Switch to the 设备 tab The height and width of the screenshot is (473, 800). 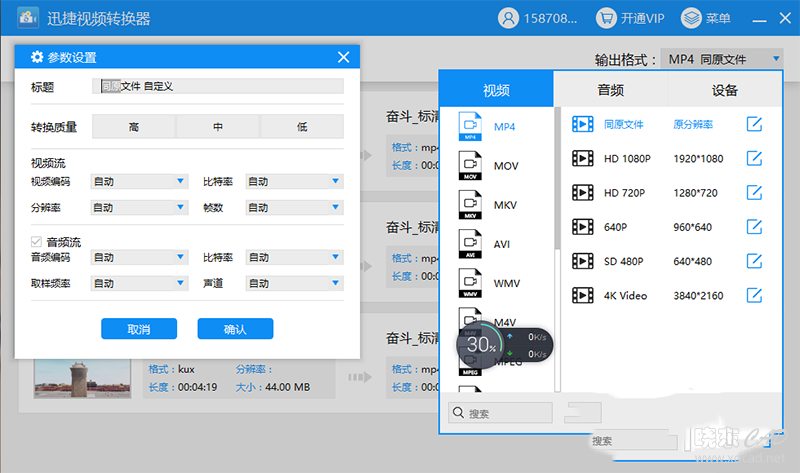click(x=725, y=90)
